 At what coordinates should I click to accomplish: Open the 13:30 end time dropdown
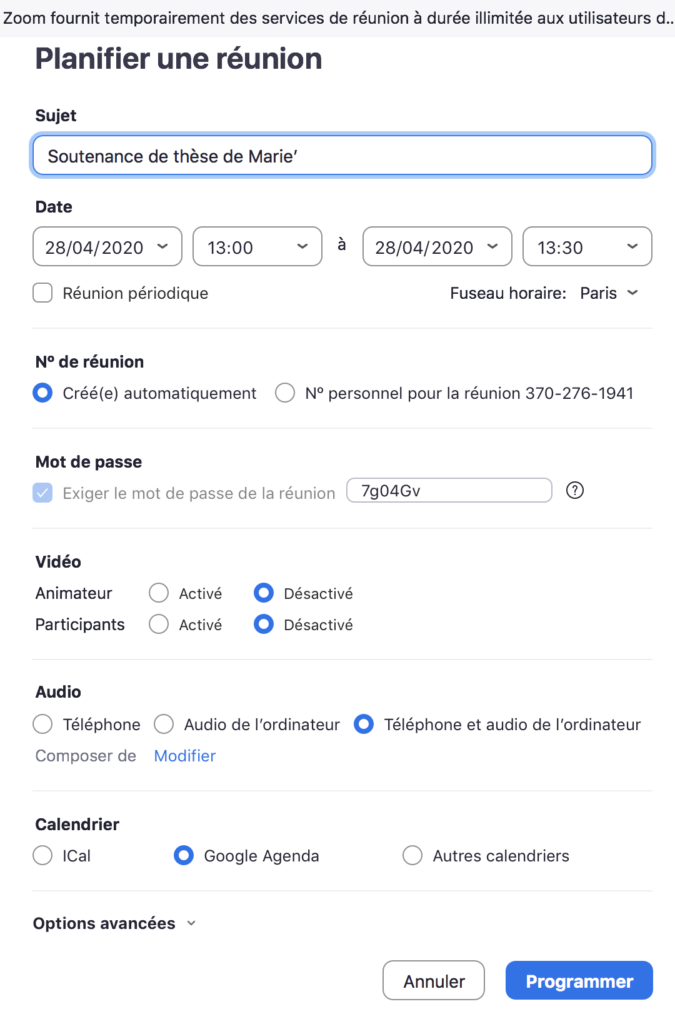pos(587,246)
